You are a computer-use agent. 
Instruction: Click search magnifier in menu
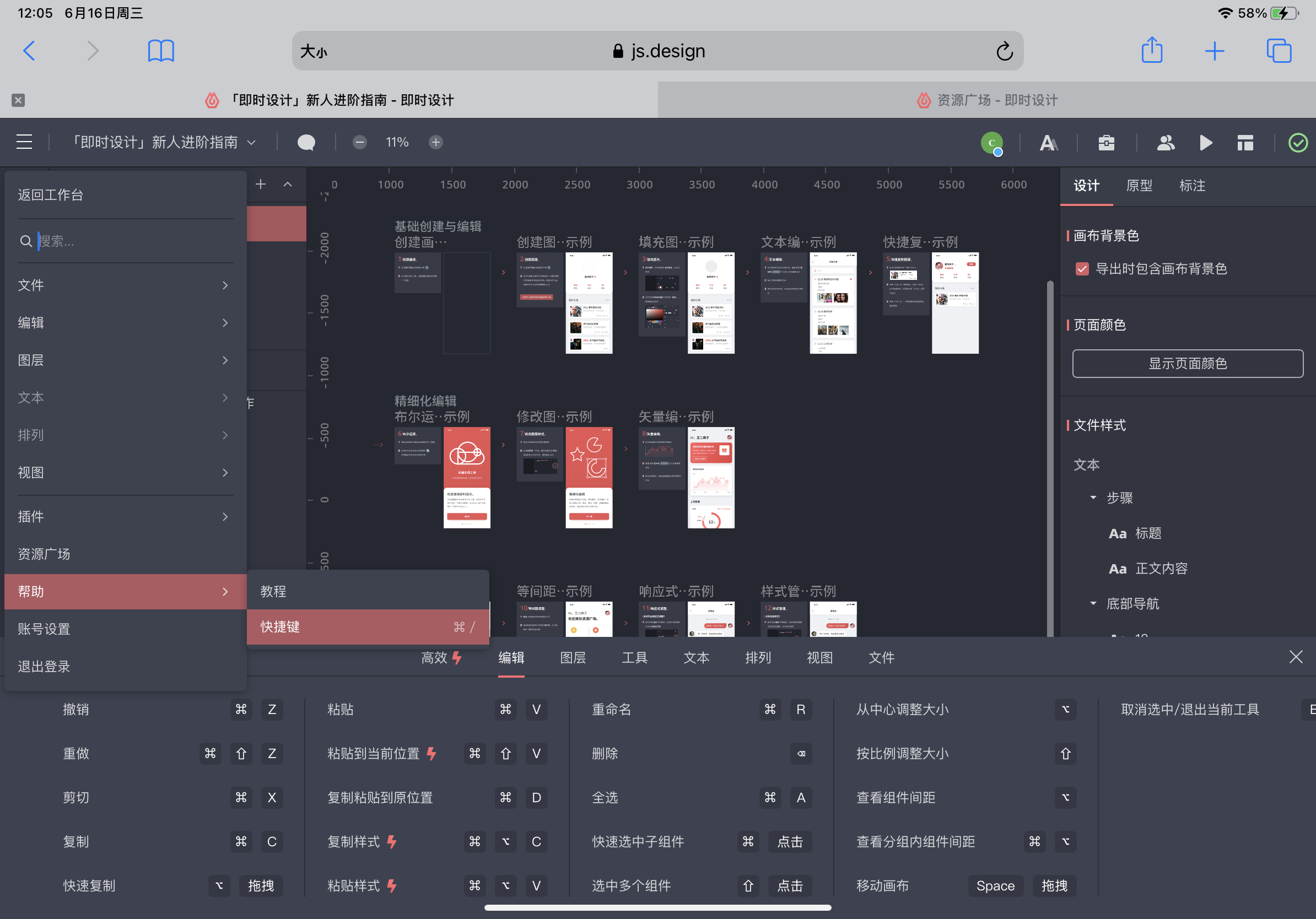click(26, 241)
